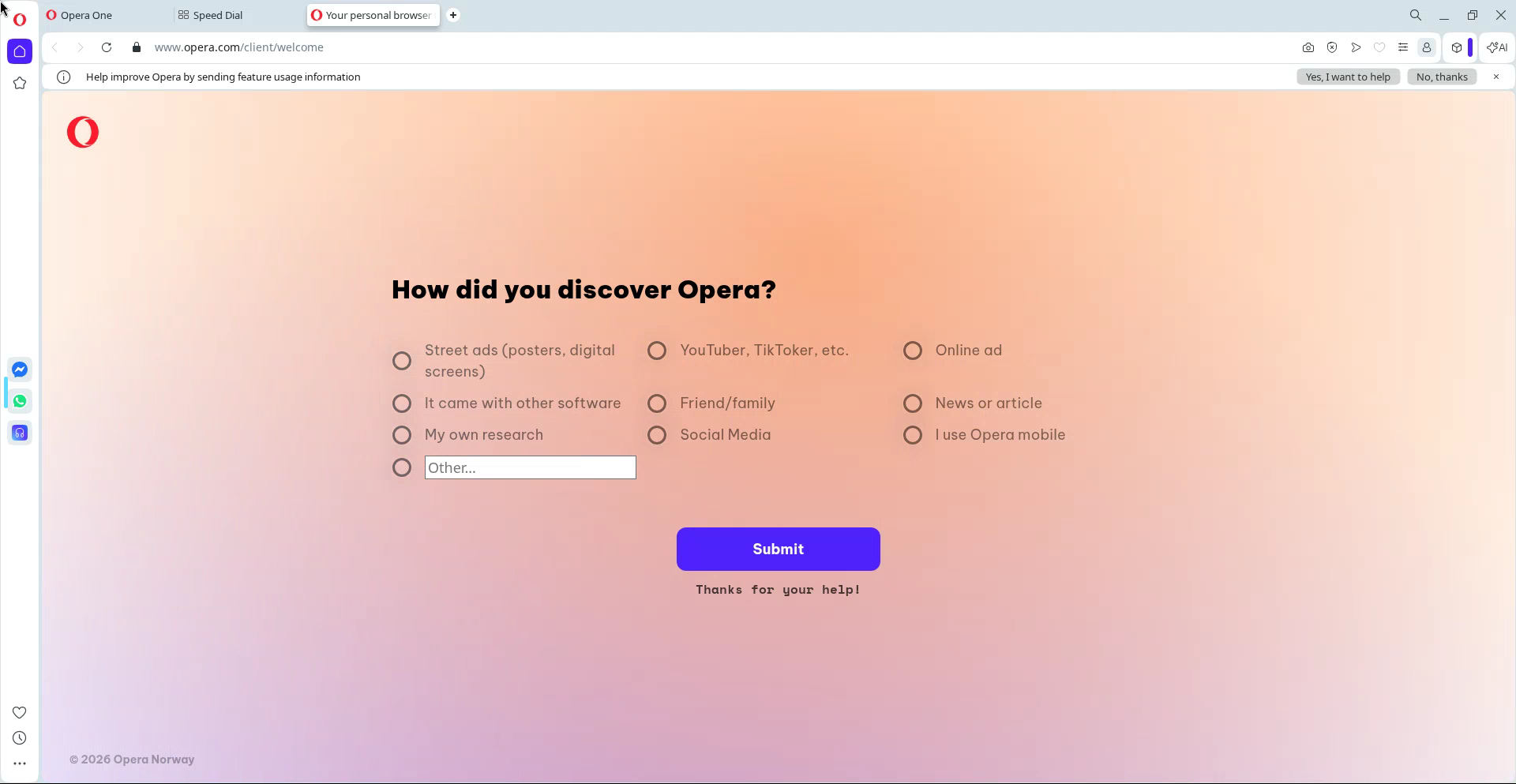Open bookmarks star in the sidebar
Screen dimensions: 1516x784
point(20,83)
